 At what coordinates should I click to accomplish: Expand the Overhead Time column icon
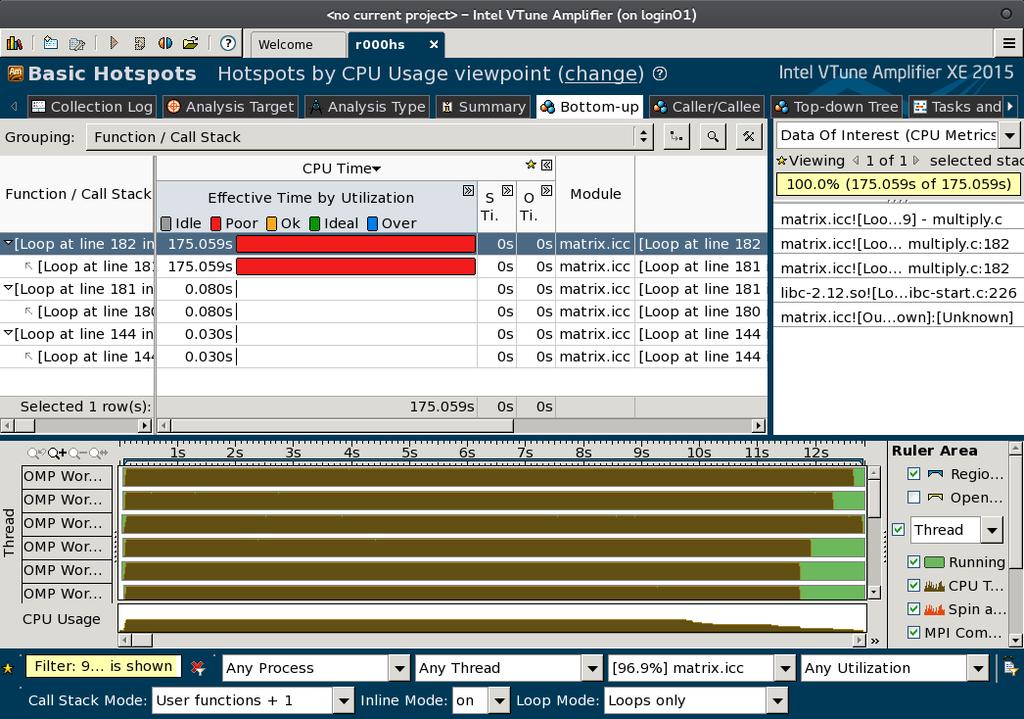[x=547, y=191]
